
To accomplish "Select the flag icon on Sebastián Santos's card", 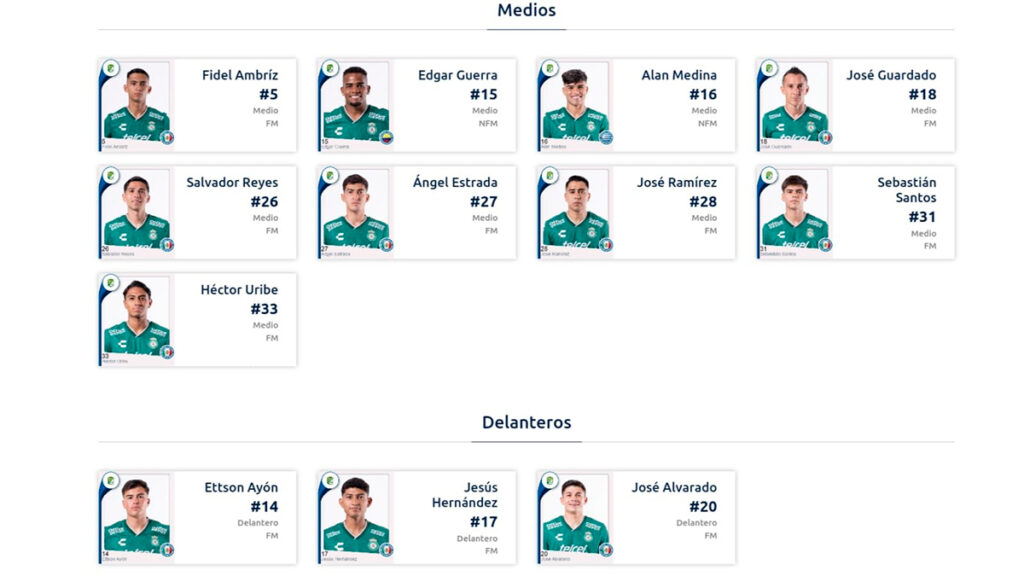I will click(x=825, y=245).
